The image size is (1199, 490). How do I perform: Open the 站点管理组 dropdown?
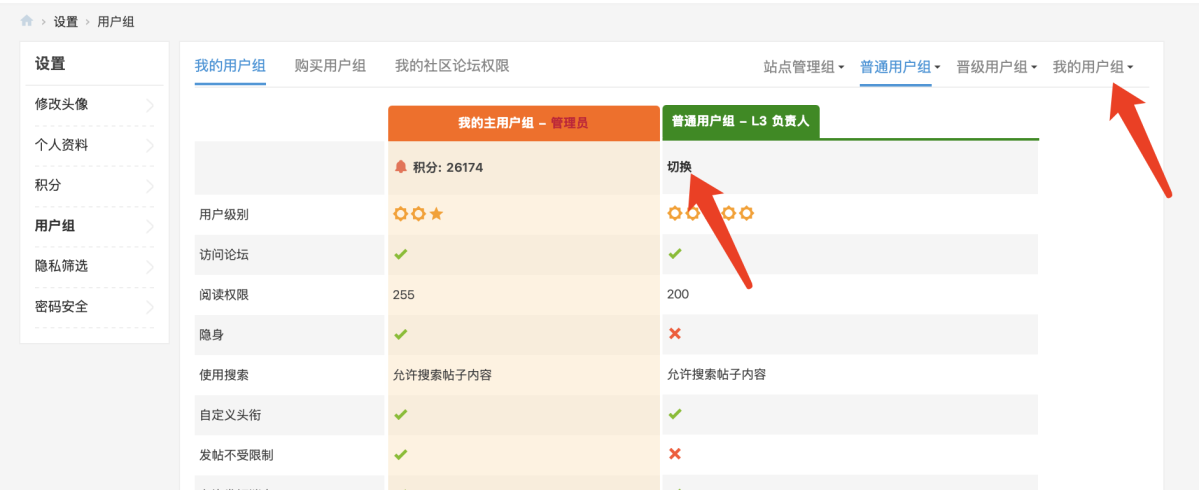(x=804, y=67)
